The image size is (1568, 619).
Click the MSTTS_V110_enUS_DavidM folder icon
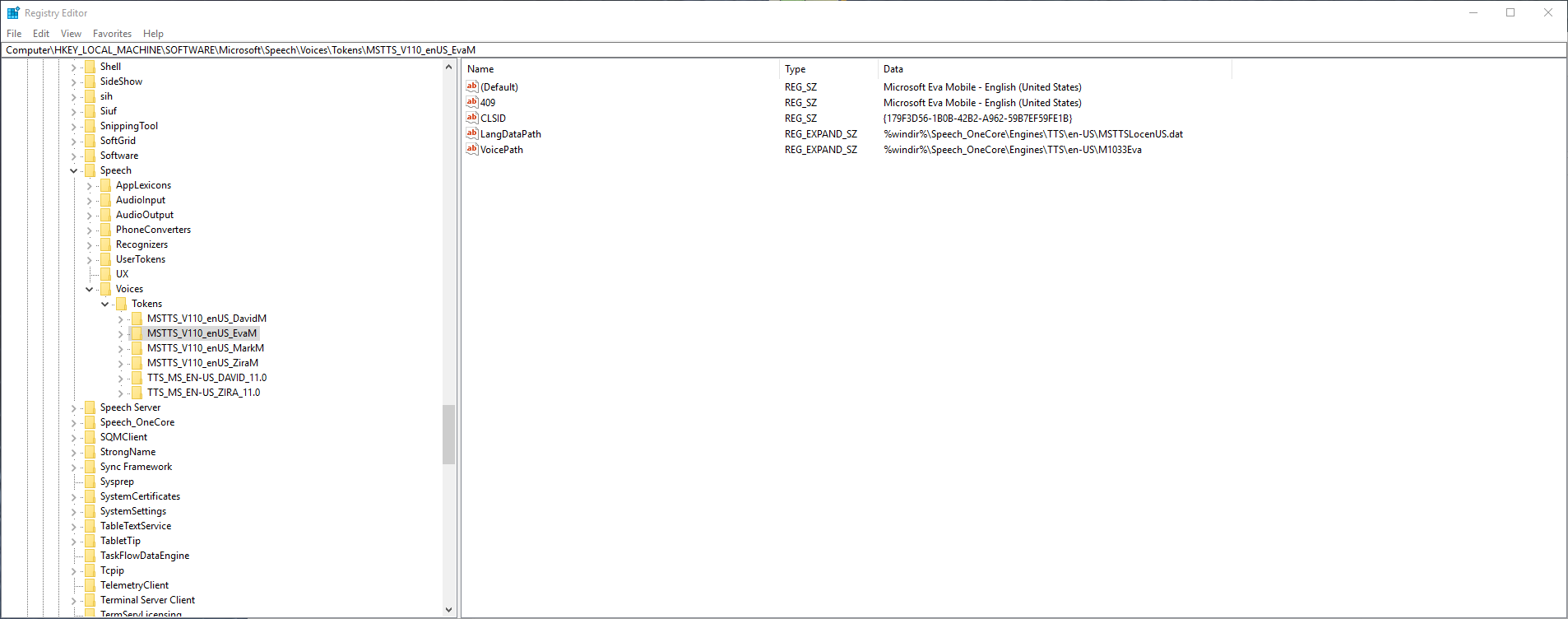click(137, 319)
